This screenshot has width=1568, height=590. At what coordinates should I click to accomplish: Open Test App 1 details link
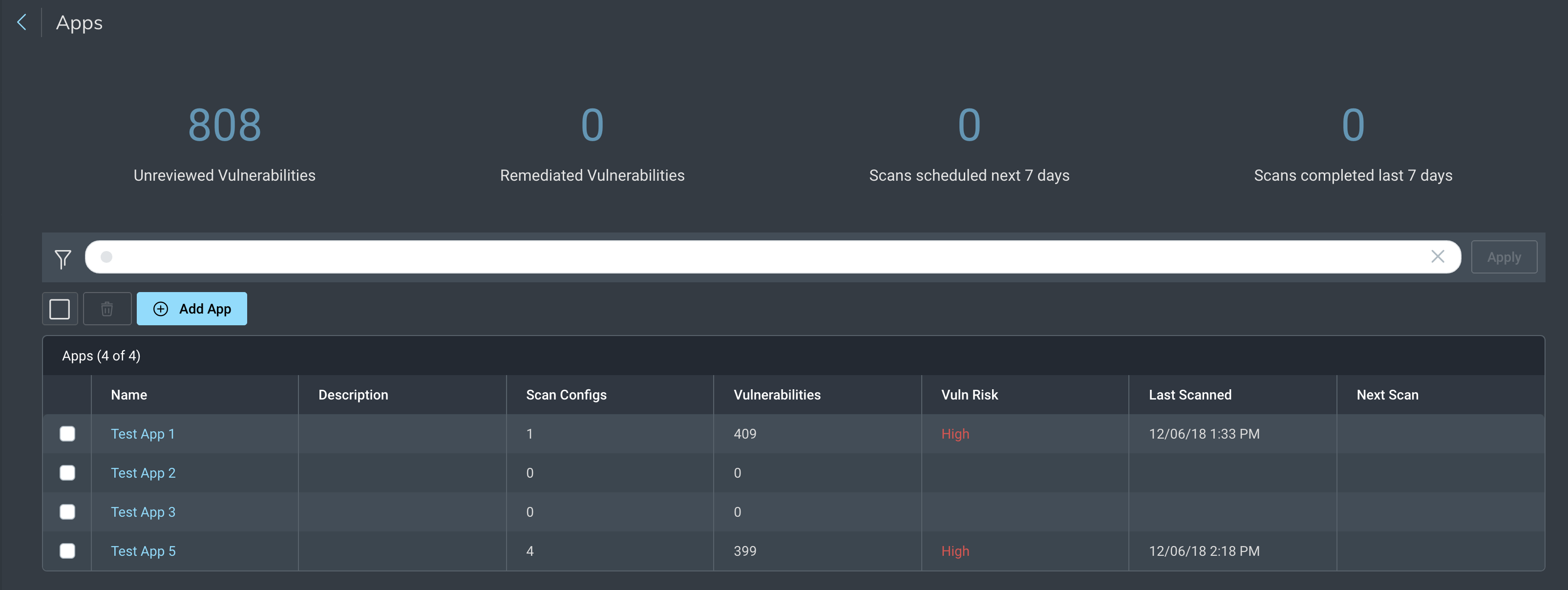coord(143,433)
